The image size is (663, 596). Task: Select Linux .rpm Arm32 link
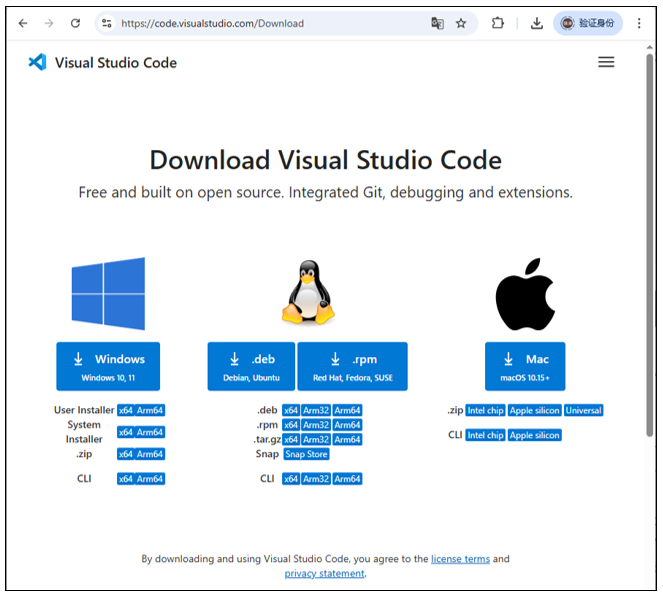316,425
